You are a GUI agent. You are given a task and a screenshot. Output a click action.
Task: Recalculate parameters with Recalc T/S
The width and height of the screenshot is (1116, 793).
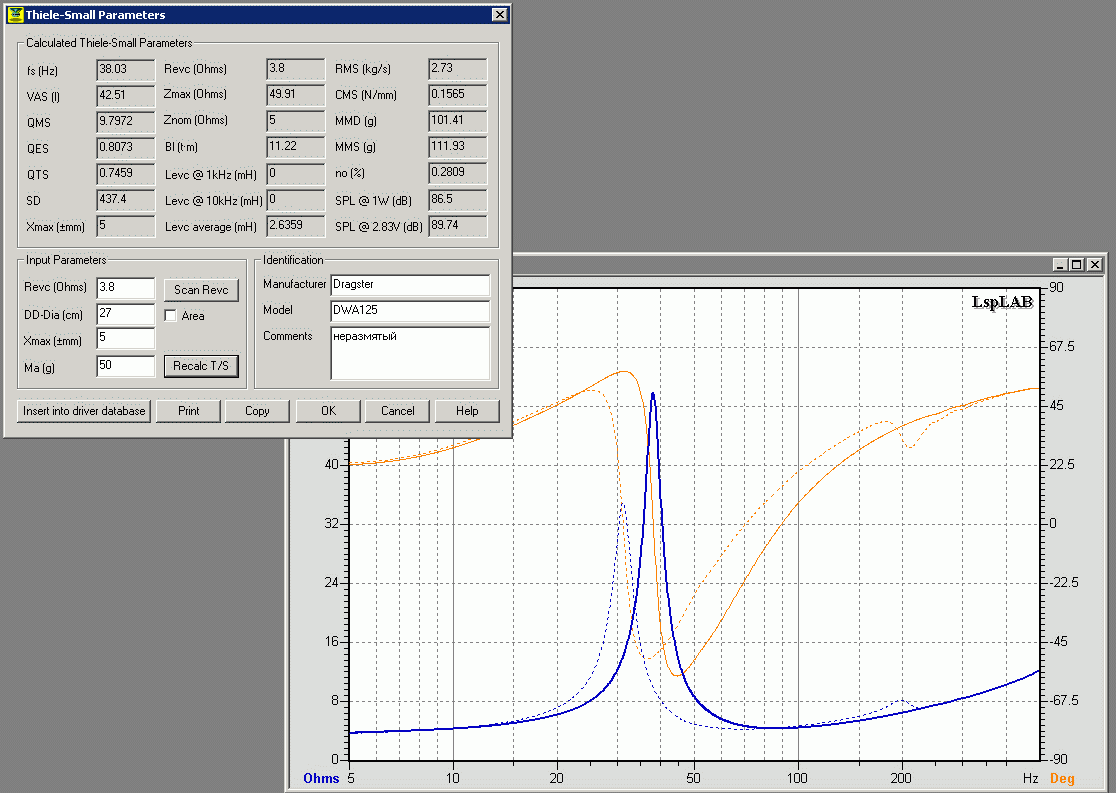point(201,366)
